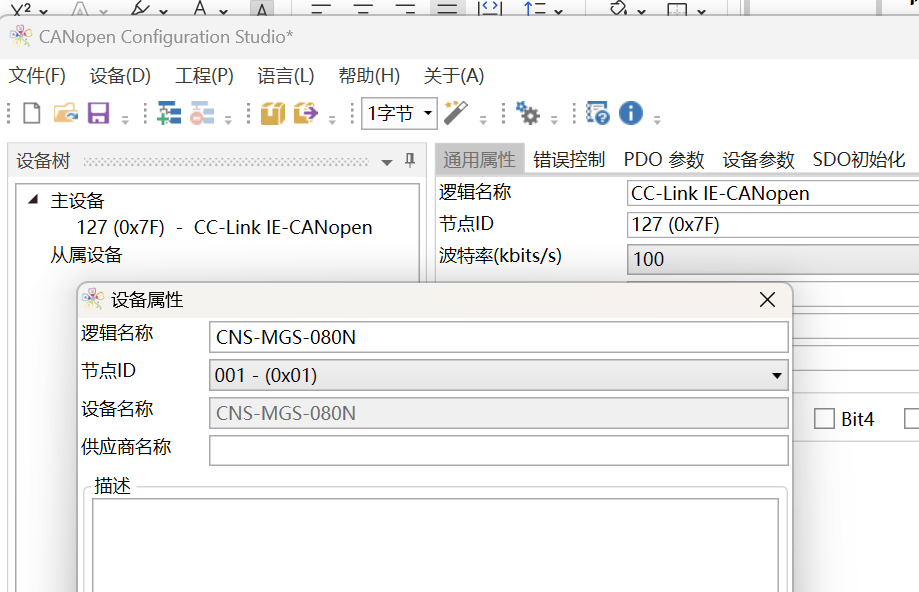Close the 设备属性 dialog
Viewport: 919px width, 592px height.
pyautogui.click(x=767, y=300)
